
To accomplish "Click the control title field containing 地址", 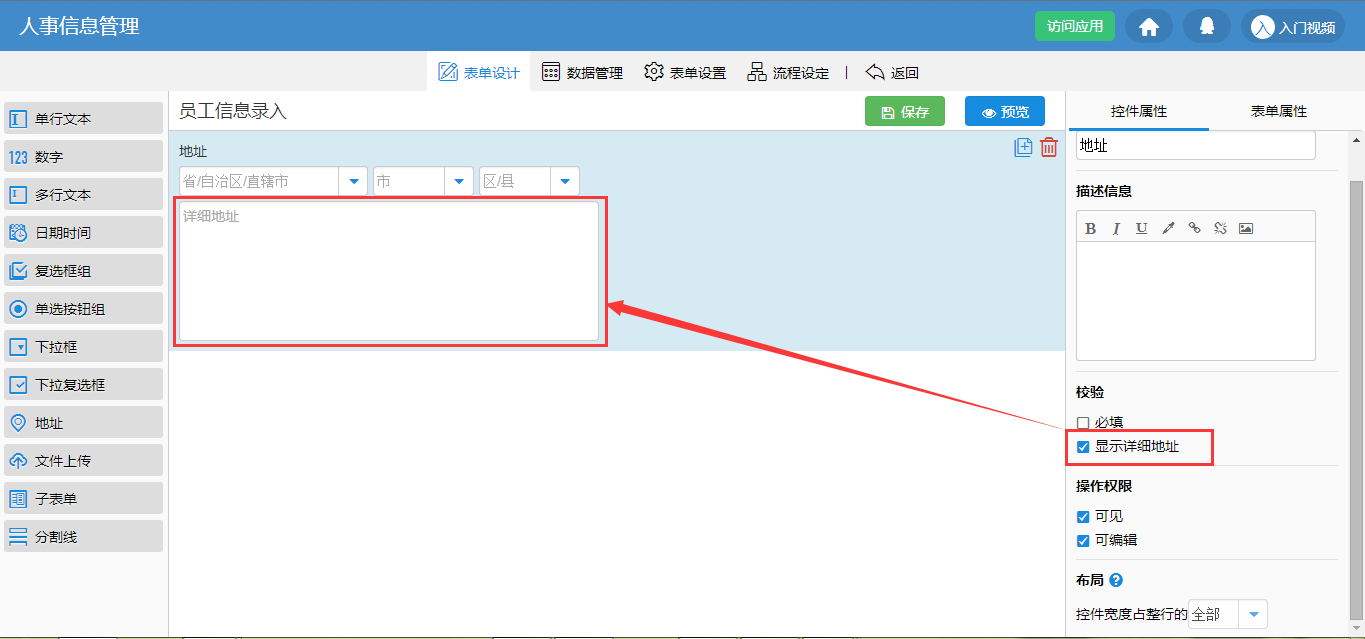I will coord(1196,145).
